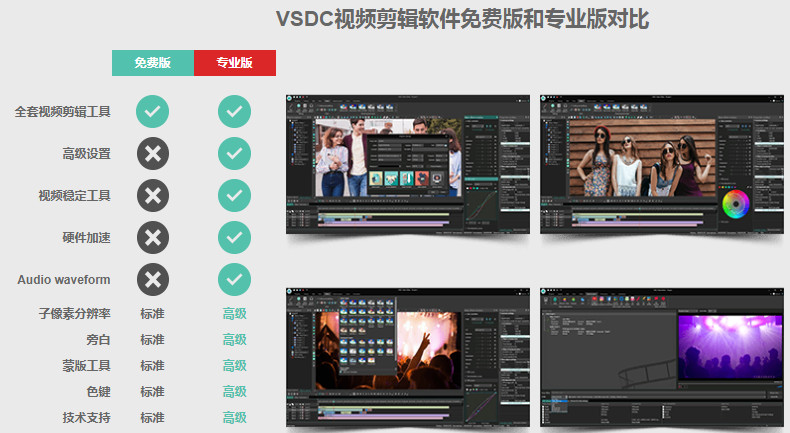Select the 专业版 column header

click(x=235, y=63)
